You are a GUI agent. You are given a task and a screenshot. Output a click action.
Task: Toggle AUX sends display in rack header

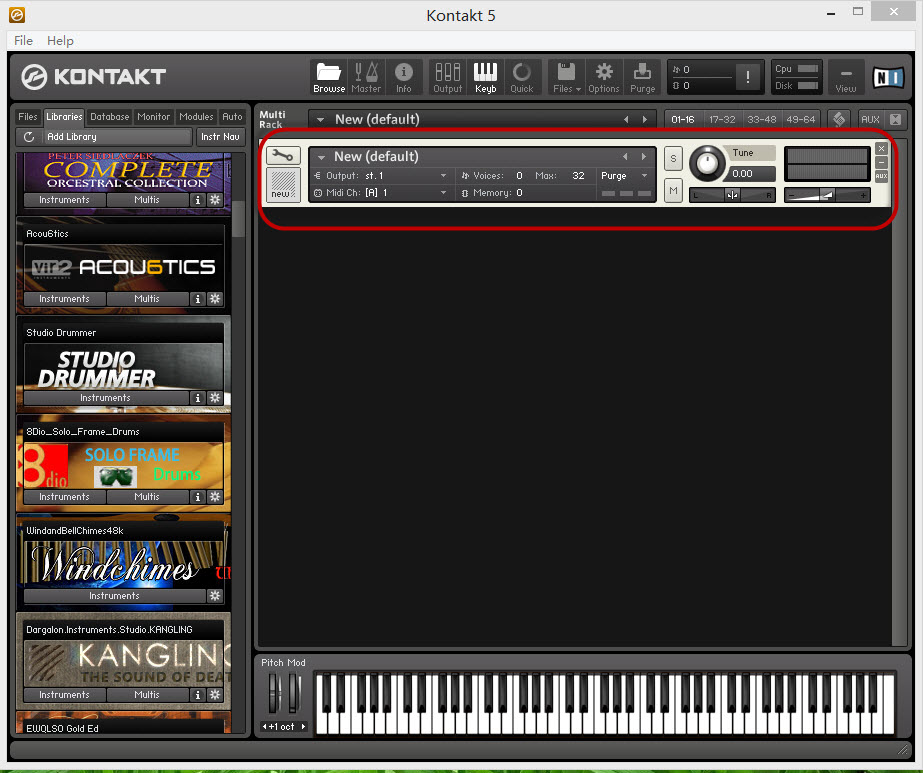coord(869,120)
